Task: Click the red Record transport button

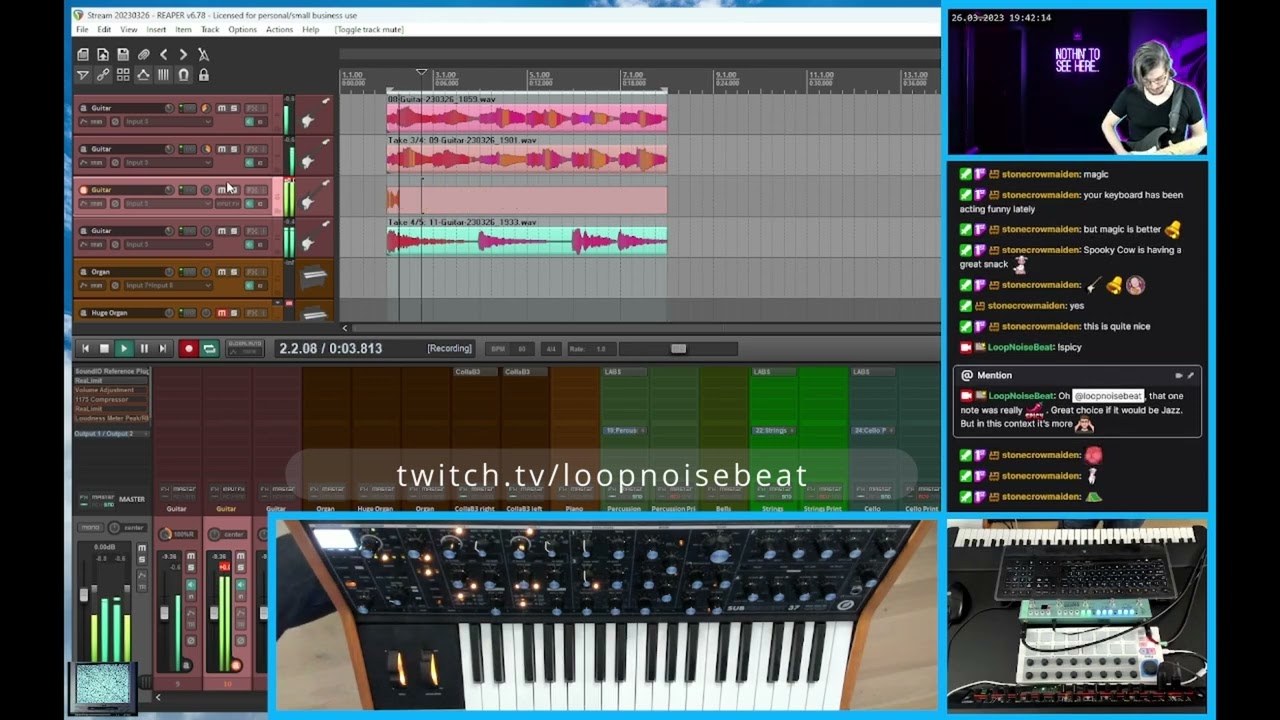Action: point(188,348)
